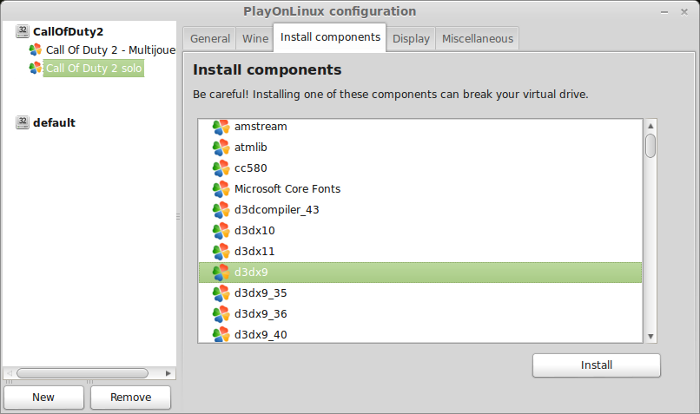Viewport: 700px width, 414px height.
Task: Open the Display tab
Action: pyautogui.click(x=411, y=39)
